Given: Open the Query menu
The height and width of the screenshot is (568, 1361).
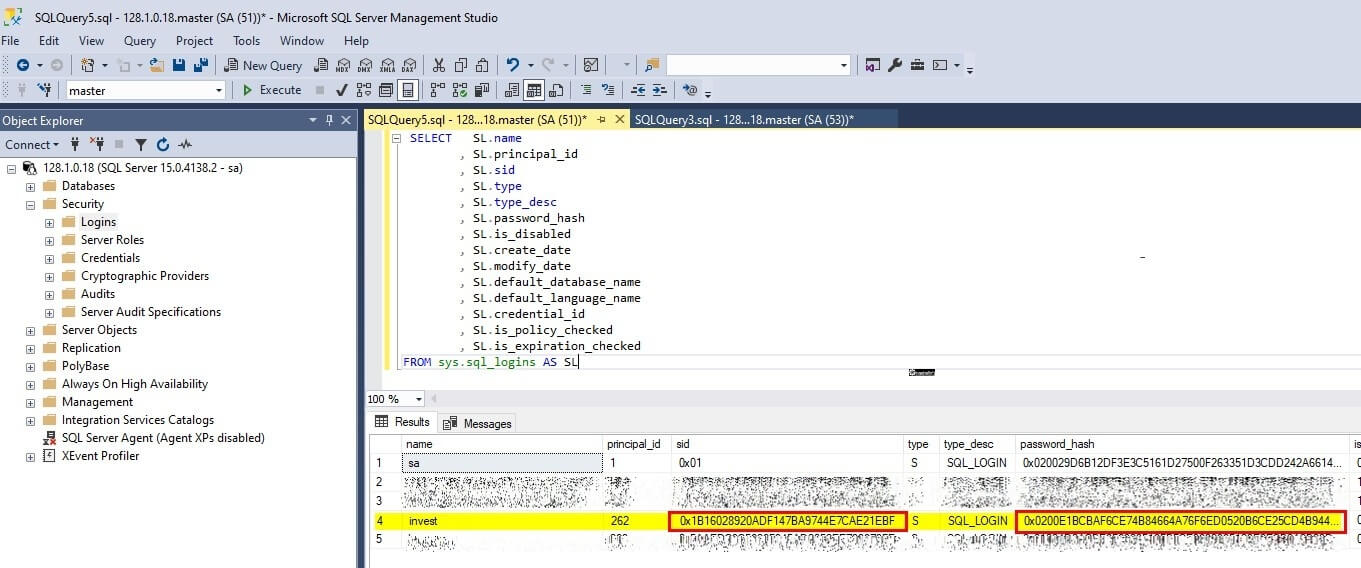Looking at the screenshot, I should [x=140, y=41].
